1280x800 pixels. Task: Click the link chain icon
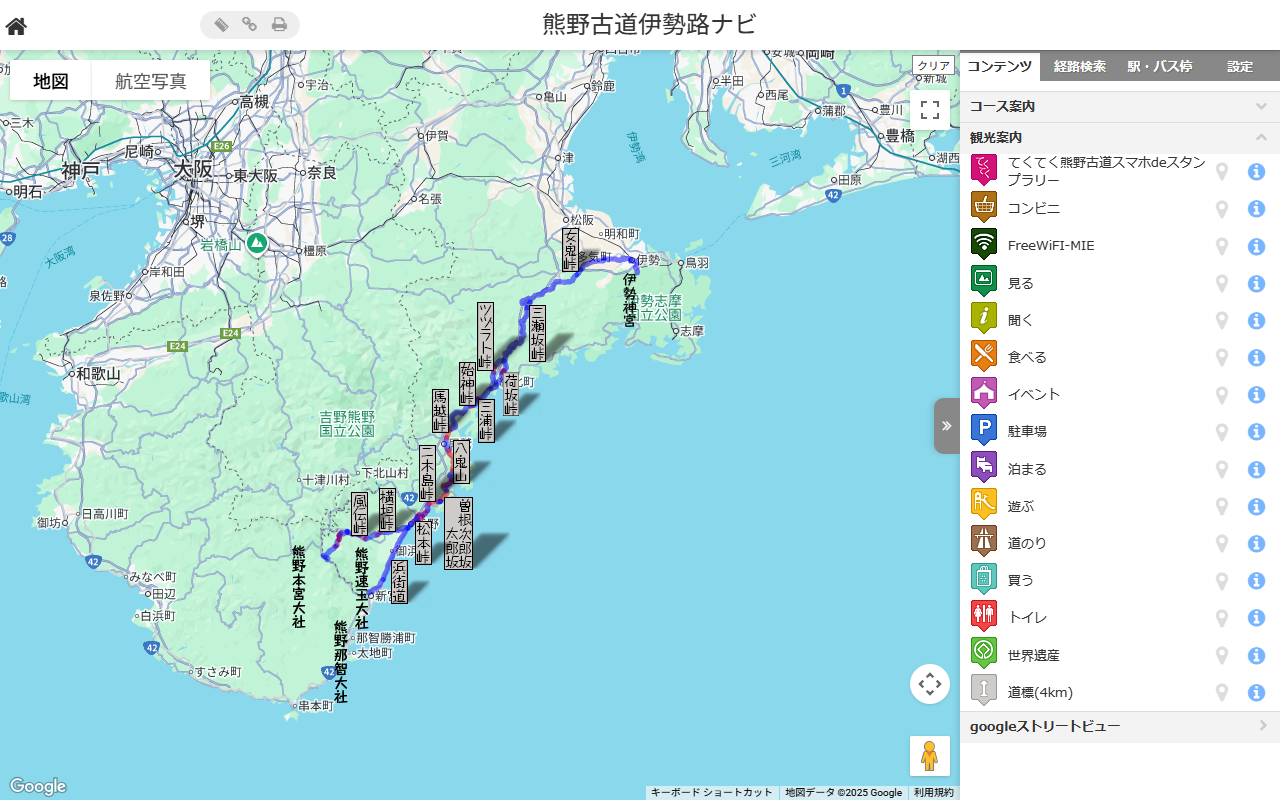click(x=250, y=25)
